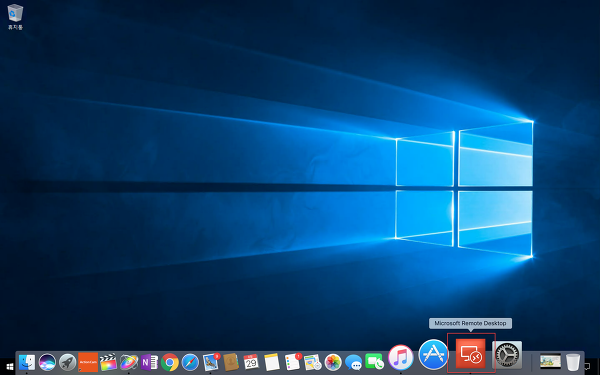This screenshot has width=600, height=375.
Task: Launch FaceTime from the Dock
Action: 374,362
